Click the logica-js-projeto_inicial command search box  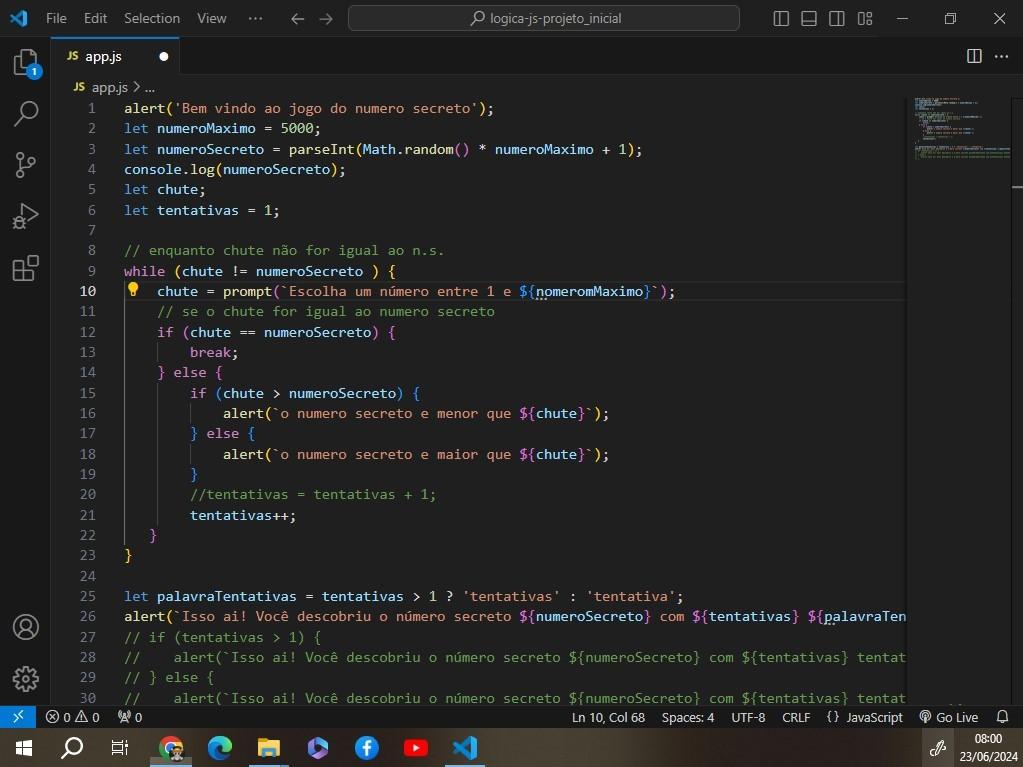tap(544, 18)
